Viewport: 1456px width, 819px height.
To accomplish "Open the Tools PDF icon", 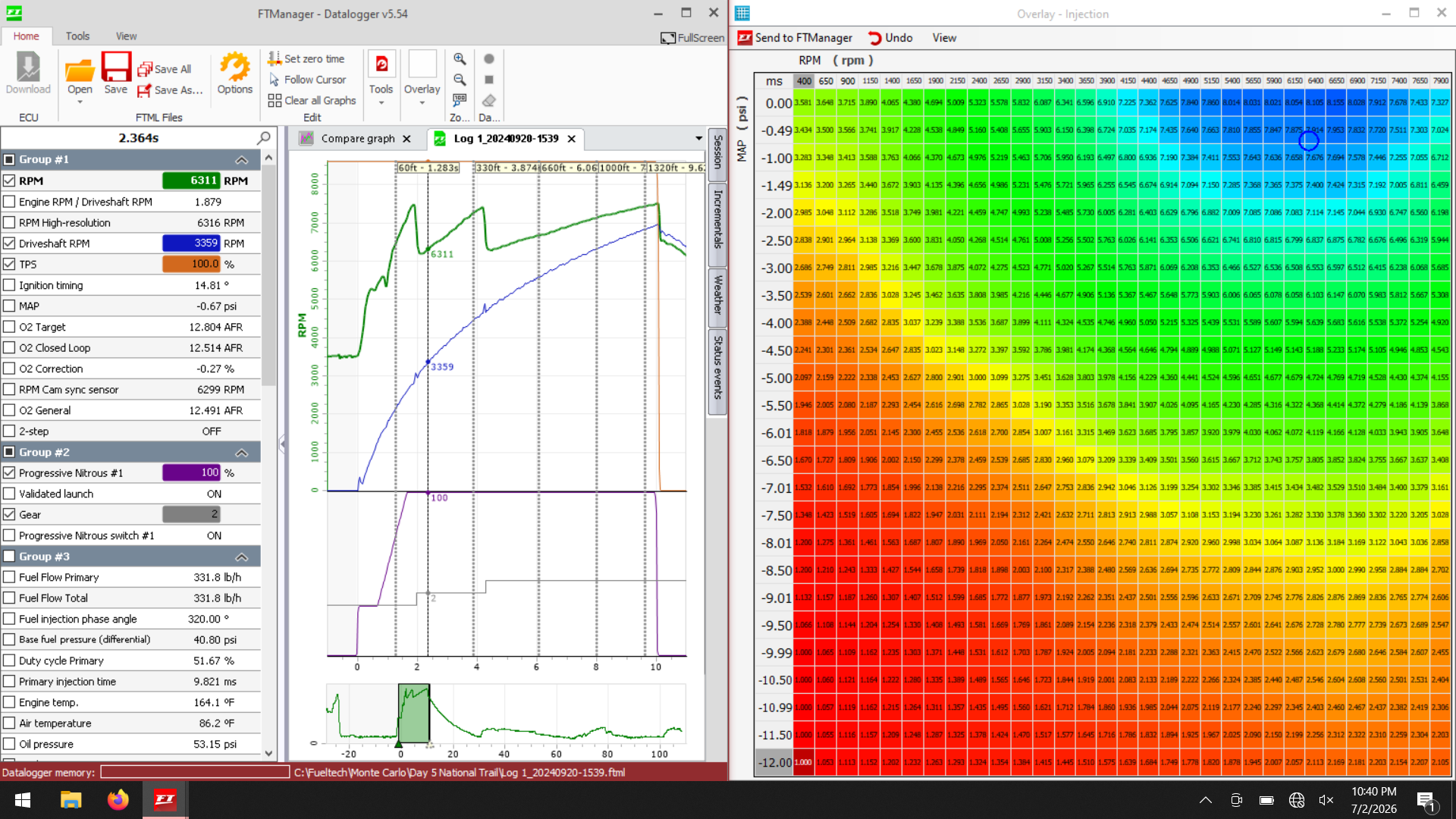I will [x=381, y=64].
